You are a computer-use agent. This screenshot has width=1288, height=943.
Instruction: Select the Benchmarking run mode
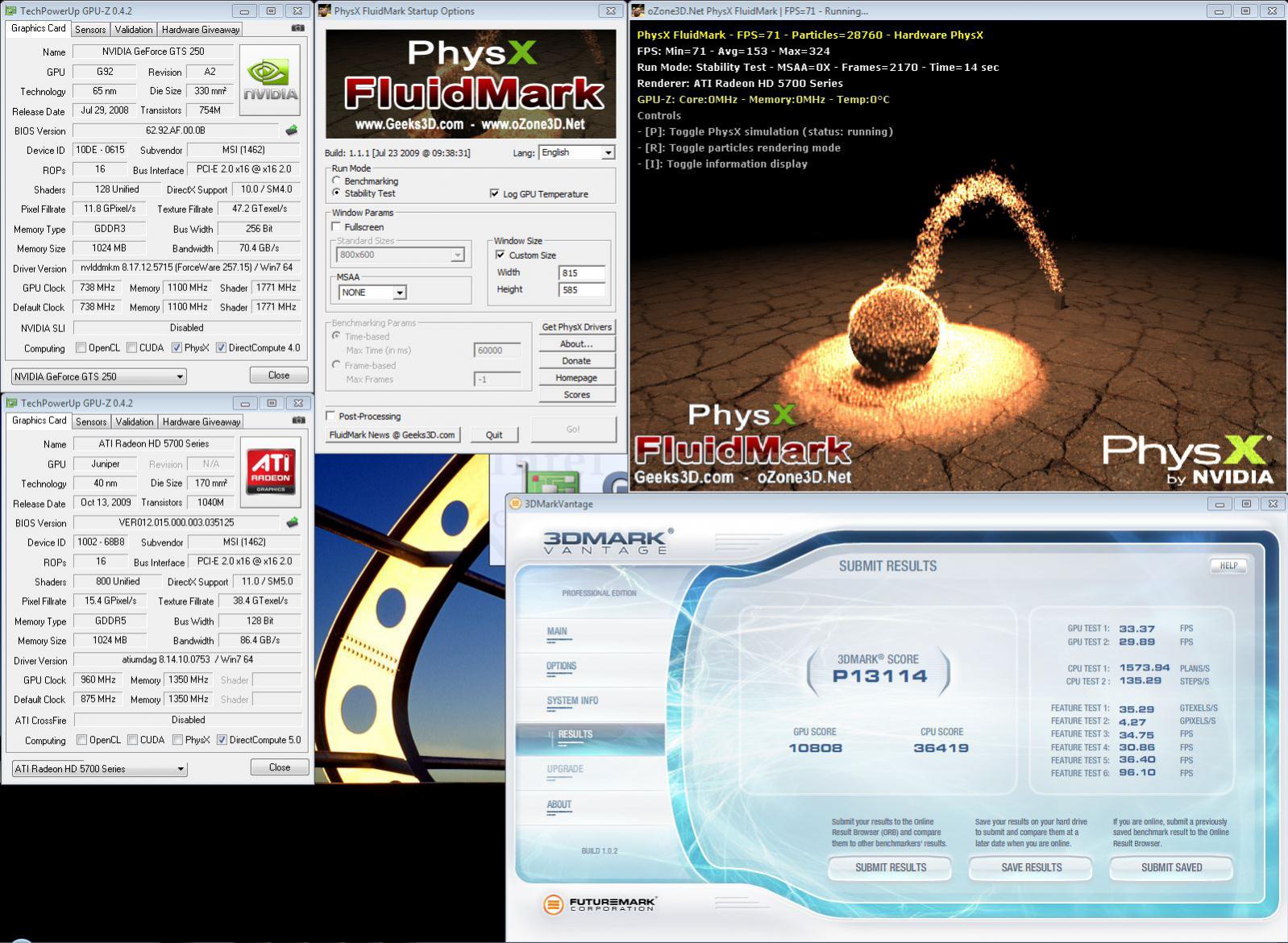tap(336, 181)
